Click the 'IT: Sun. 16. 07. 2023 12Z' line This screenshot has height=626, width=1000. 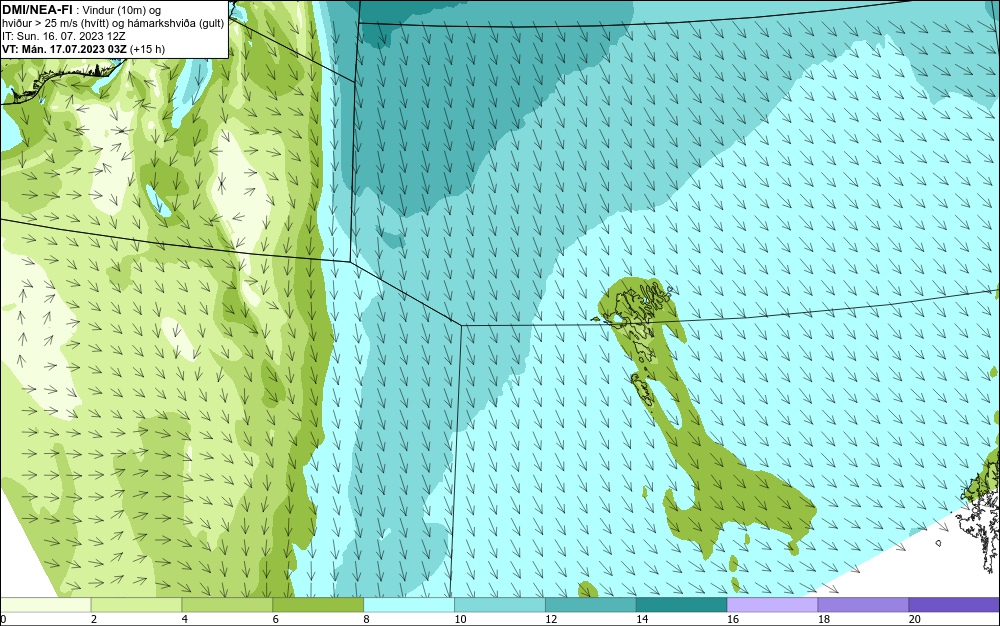coord(64,36)
